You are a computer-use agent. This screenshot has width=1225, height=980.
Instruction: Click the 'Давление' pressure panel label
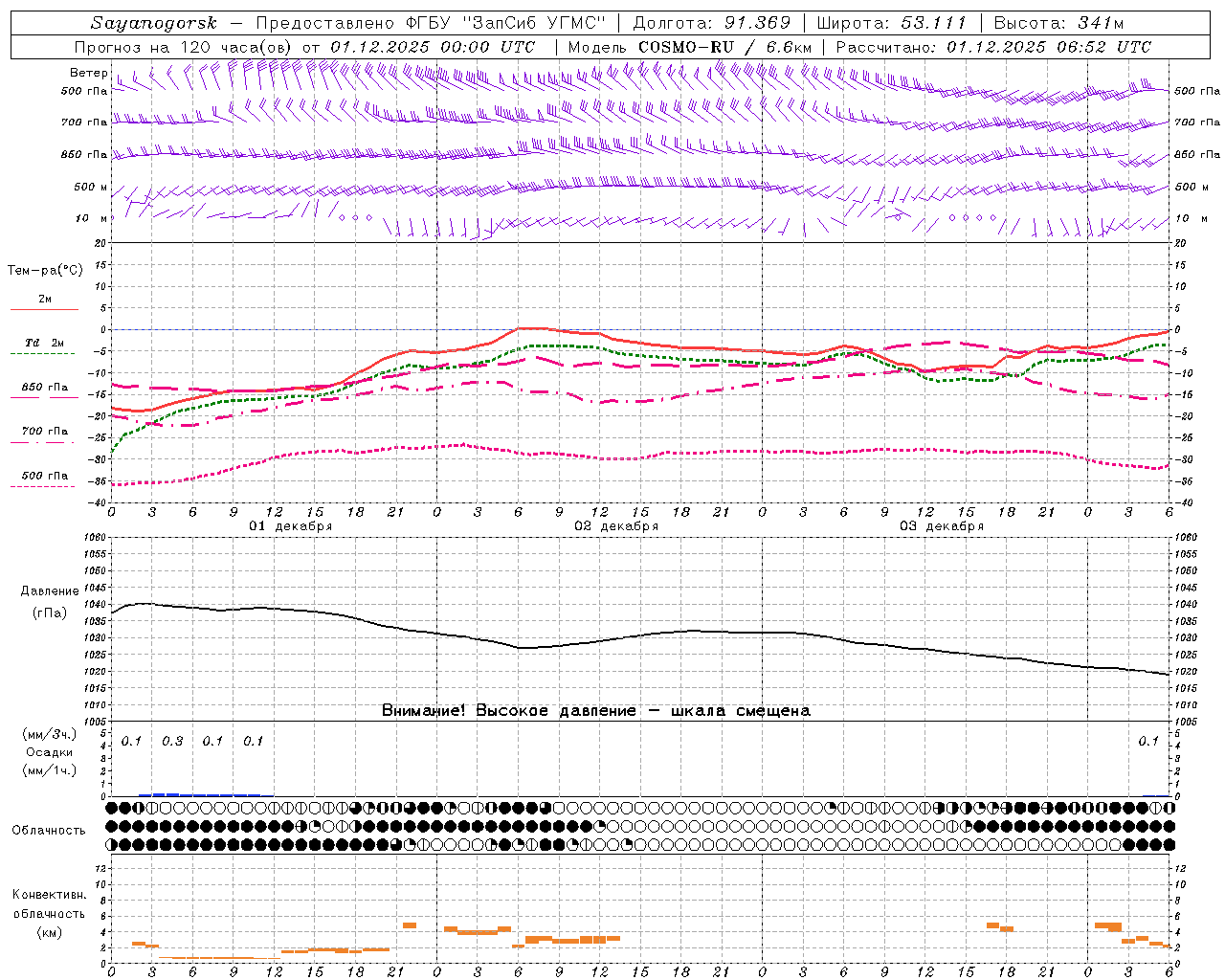[50, 591]
